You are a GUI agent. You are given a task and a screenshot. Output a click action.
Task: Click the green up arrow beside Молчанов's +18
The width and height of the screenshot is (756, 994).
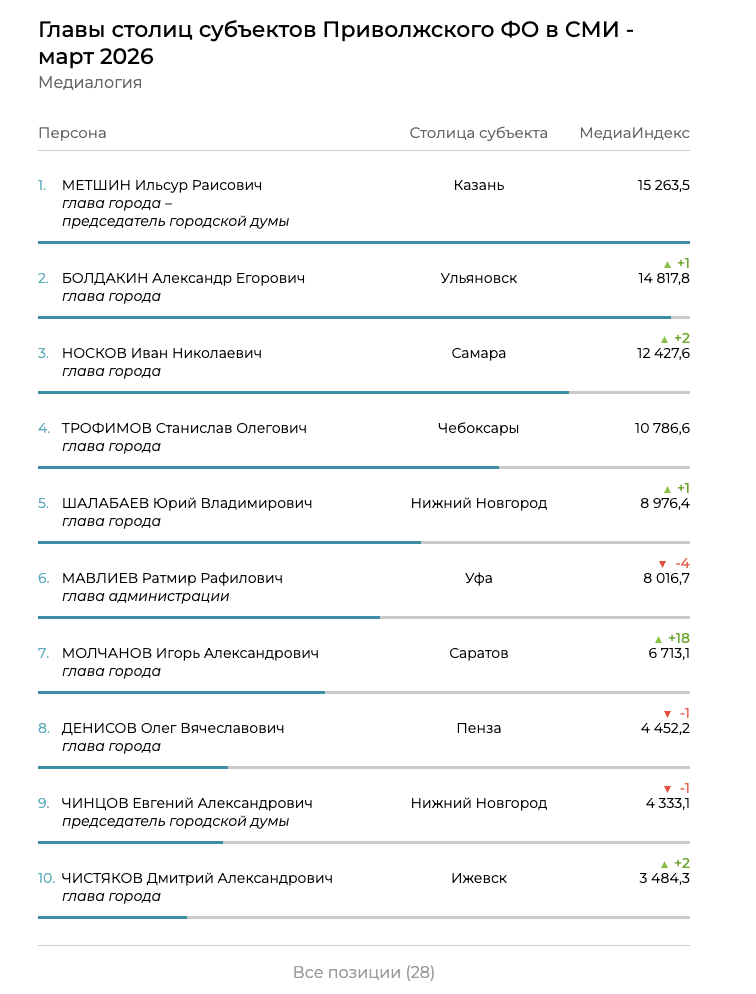[658, 639]
